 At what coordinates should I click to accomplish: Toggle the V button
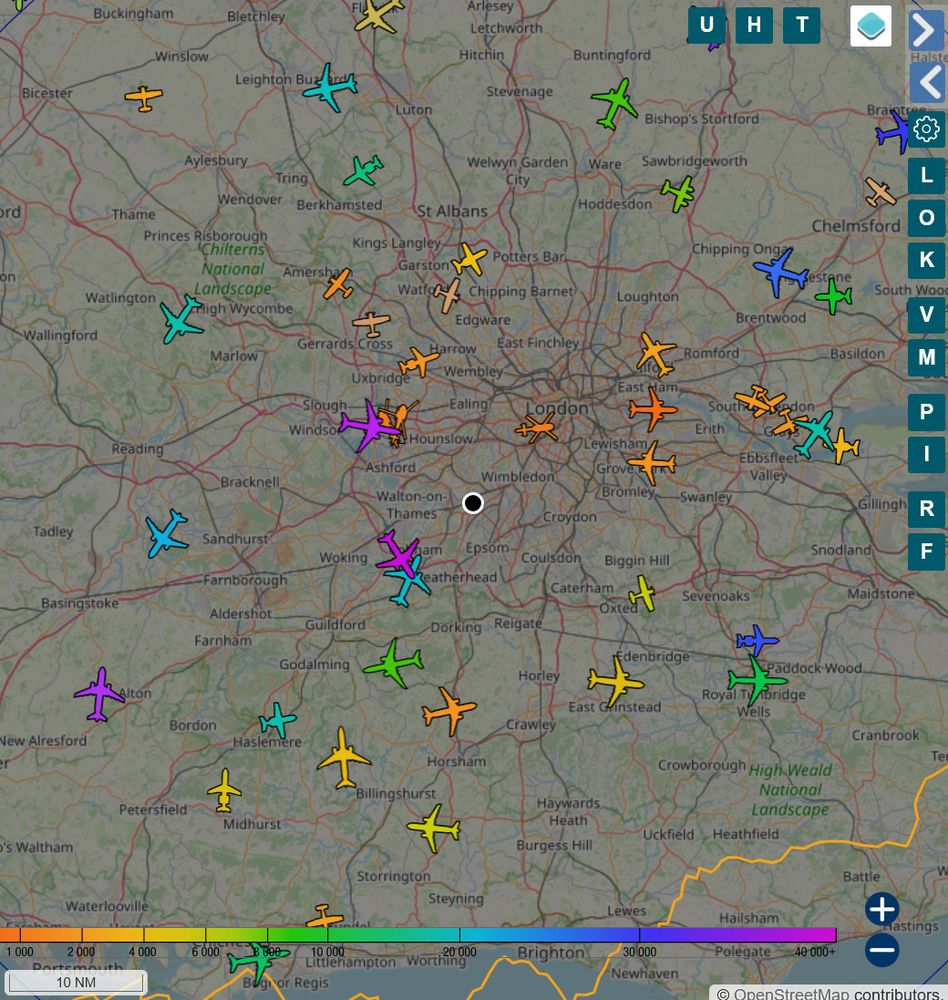(x=926, y=314)
